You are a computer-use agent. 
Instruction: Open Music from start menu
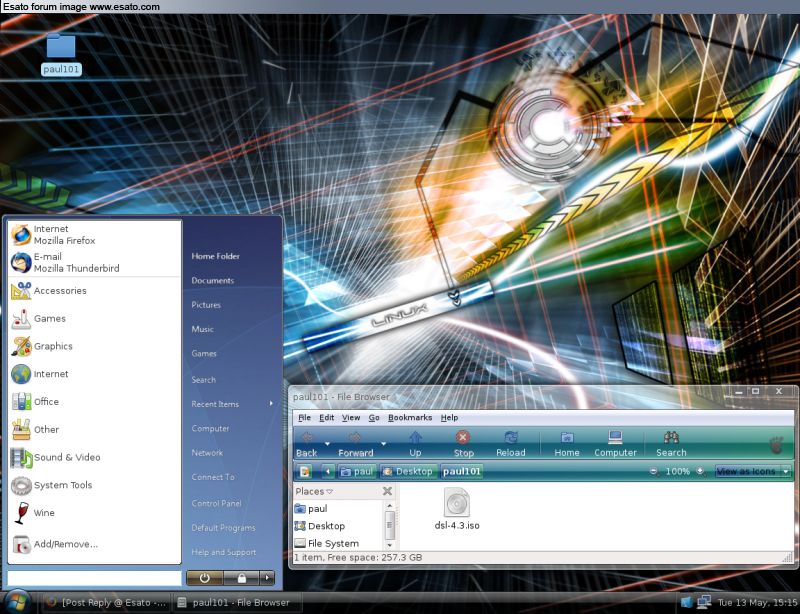tap(202, 329)
